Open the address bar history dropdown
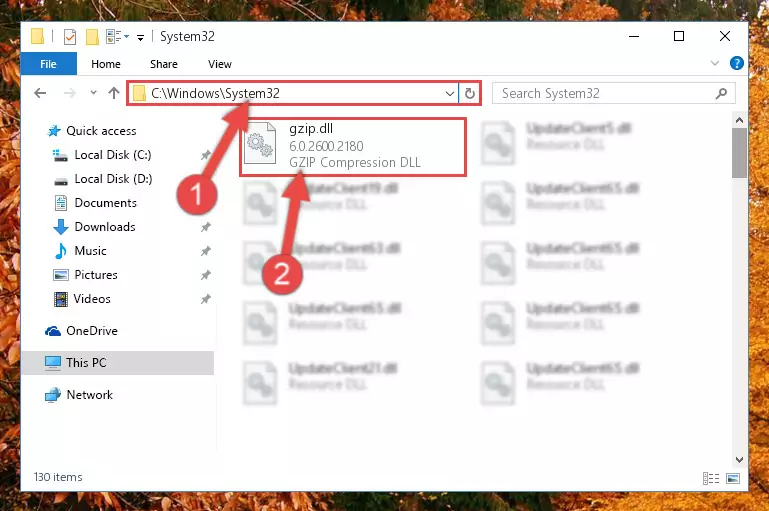769x511 pixels. click(449, 93)
